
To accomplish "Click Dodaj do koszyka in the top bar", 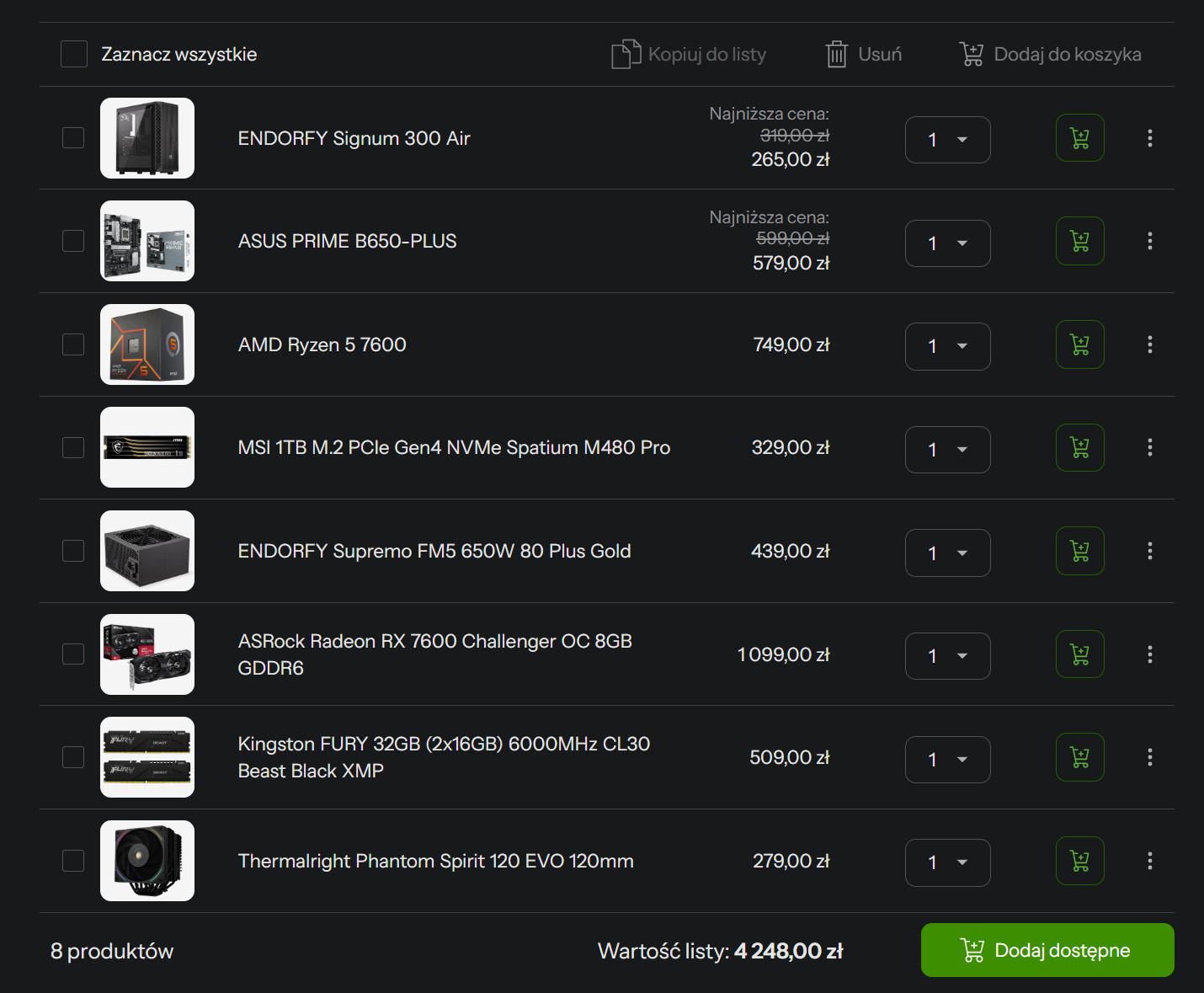I will pyautogui.click(x=1050, y=55).
